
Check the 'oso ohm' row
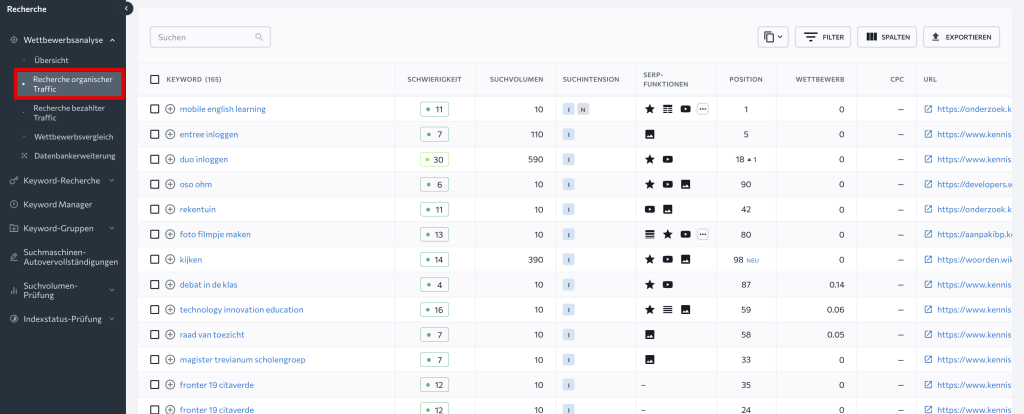tap(155, 185)
